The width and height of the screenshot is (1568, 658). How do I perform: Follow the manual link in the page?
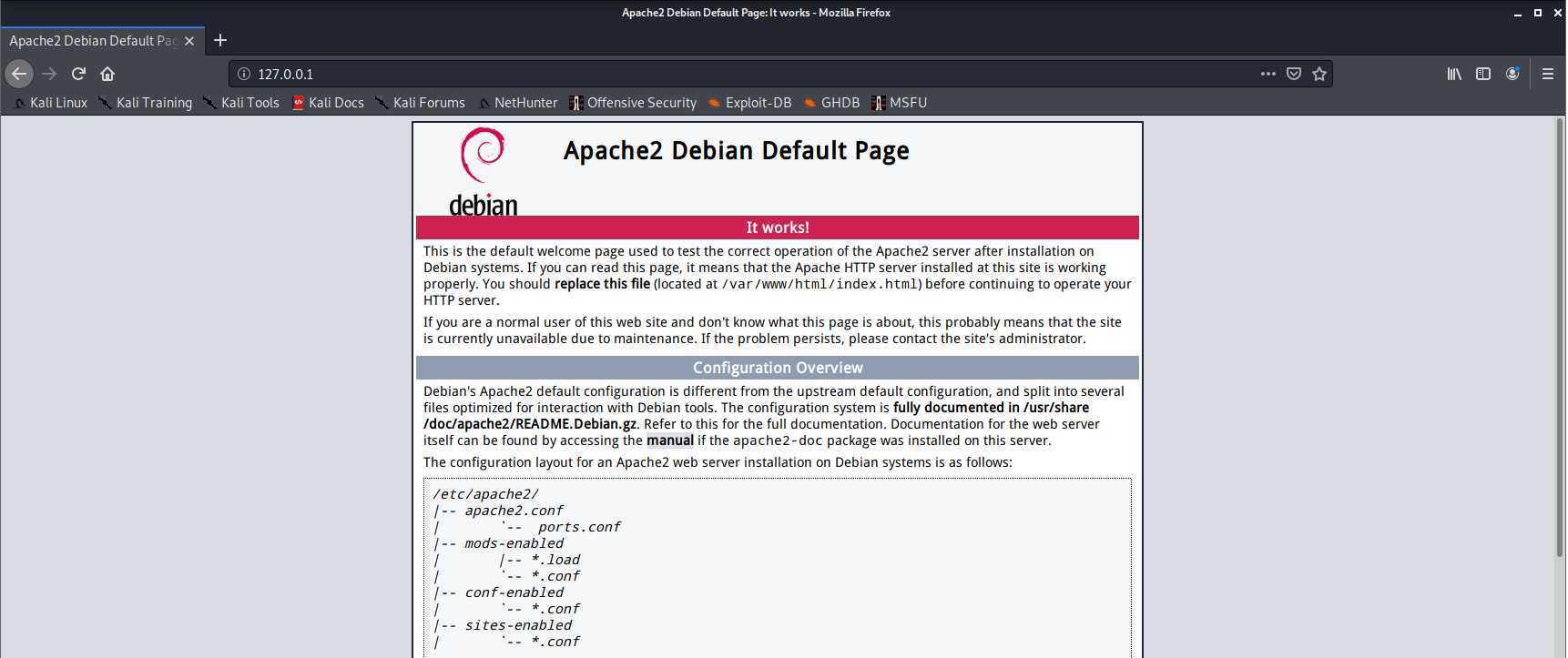670,440
